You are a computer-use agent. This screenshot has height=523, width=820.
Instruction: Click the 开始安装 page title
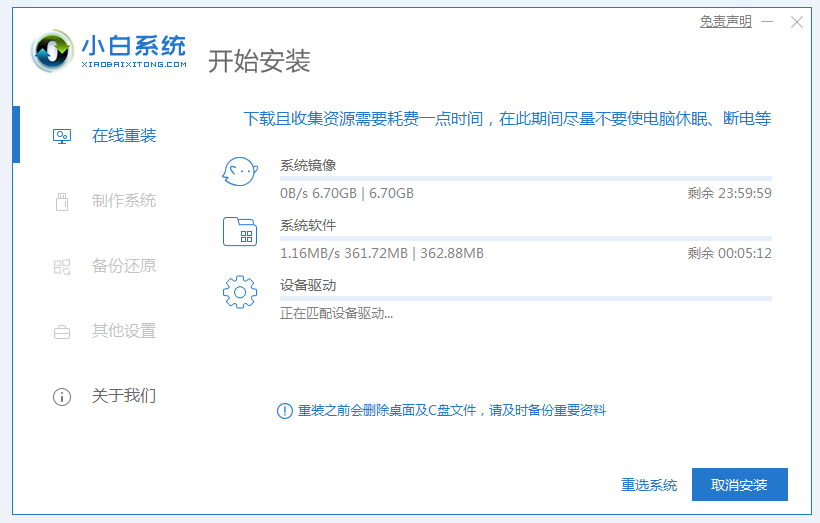click(259, 61)
